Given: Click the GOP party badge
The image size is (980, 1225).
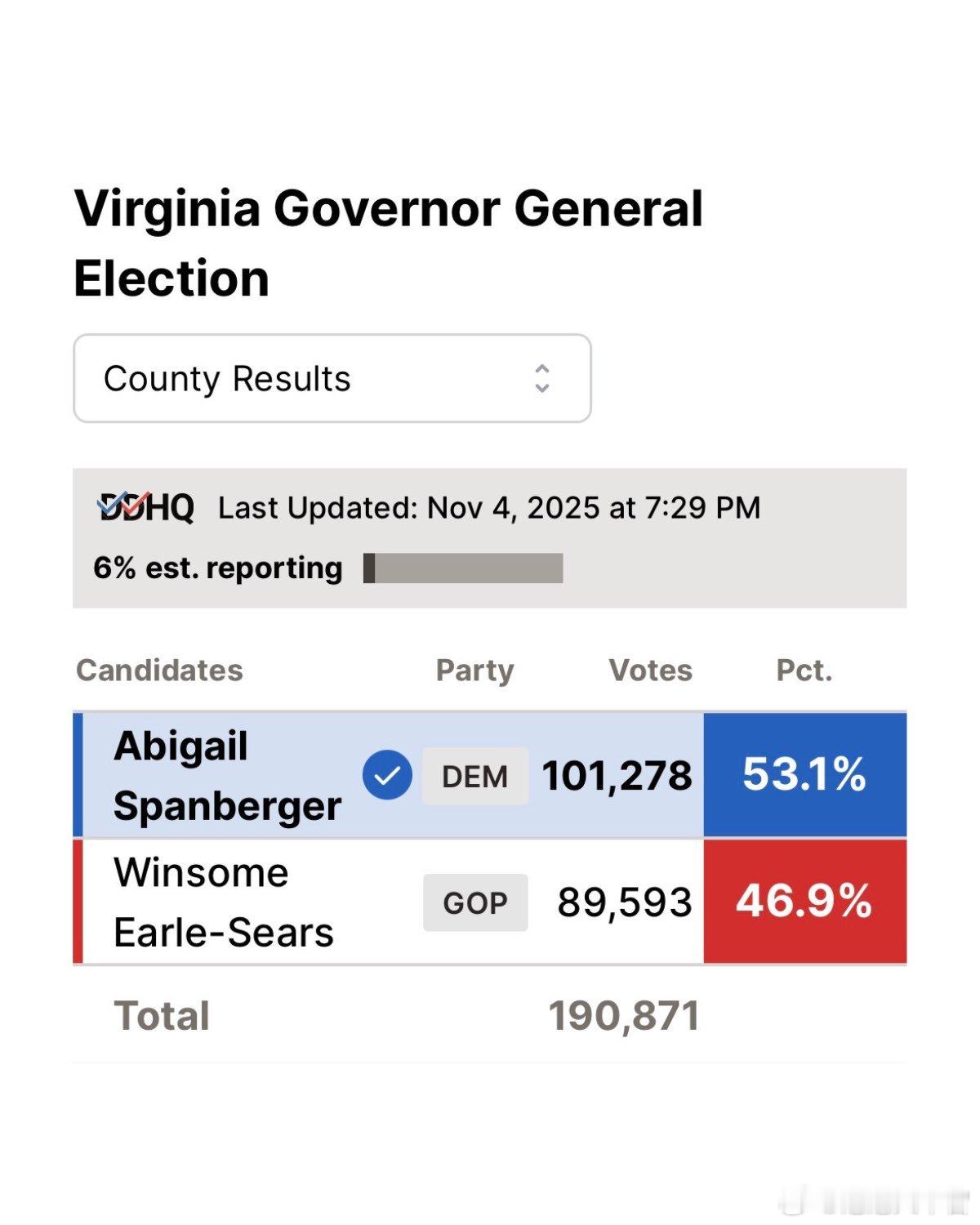Looking at the screenshot, I should pos(475,902).
